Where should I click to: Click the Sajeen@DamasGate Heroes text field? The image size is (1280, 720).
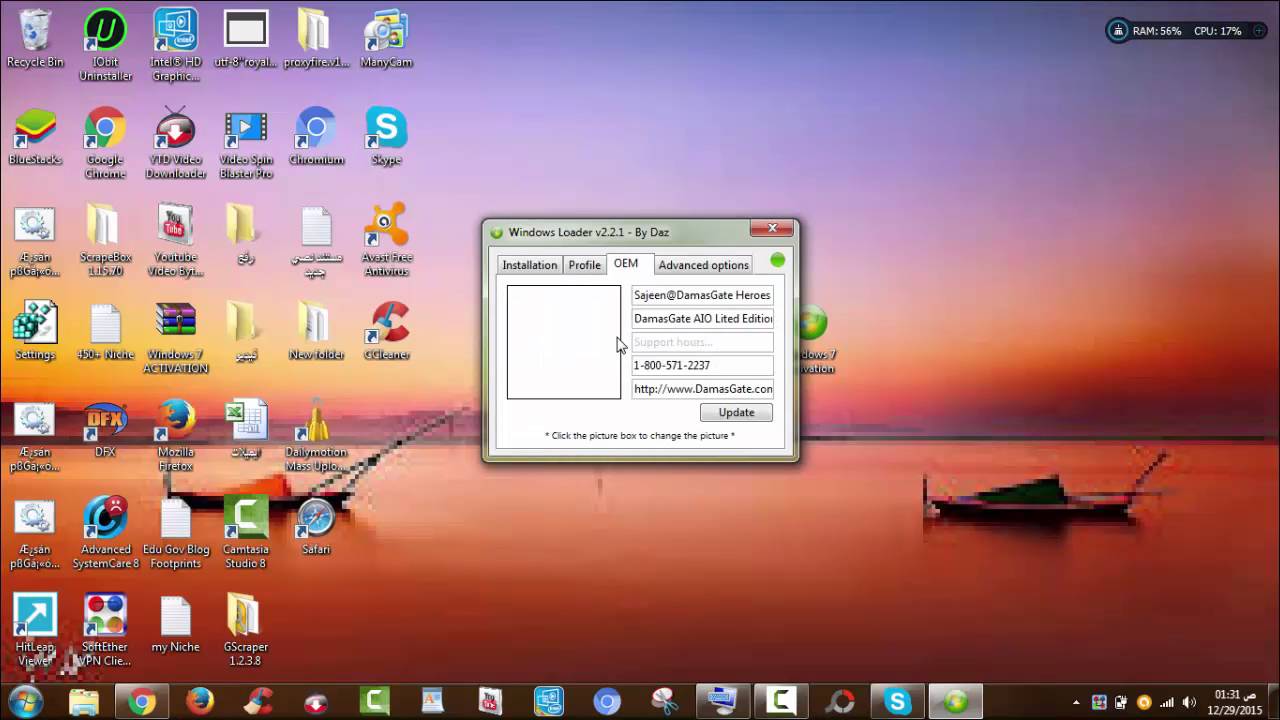click(702, 295)
